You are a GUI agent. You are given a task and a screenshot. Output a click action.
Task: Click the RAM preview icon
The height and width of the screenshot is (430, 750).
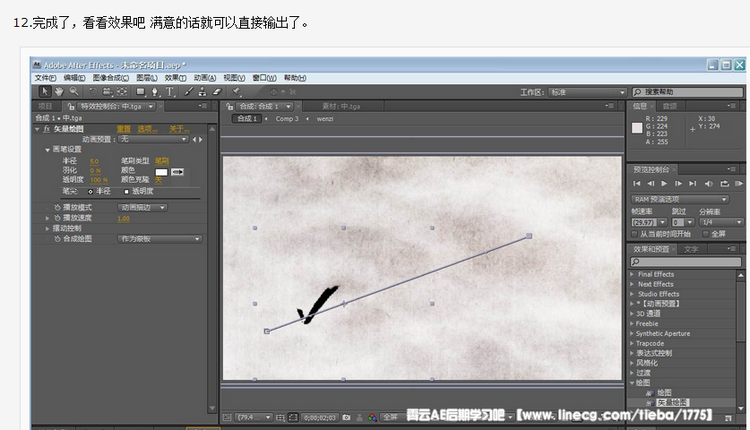click(x=739, y=184)
